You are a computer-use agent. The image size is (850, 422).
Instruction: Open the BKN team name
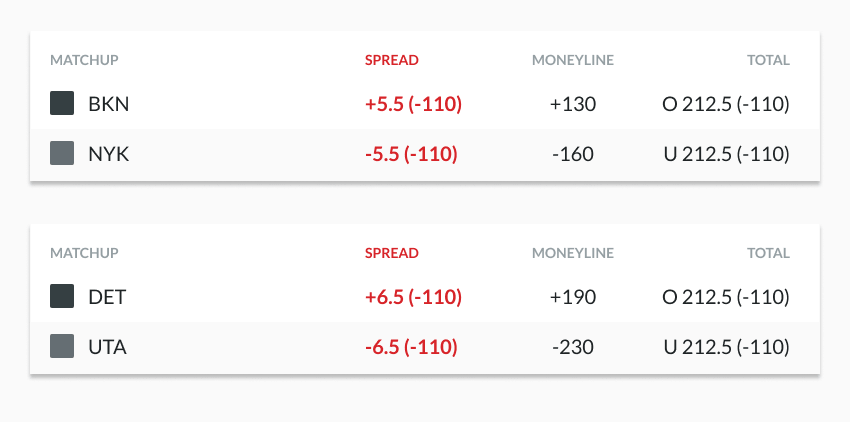108,104
